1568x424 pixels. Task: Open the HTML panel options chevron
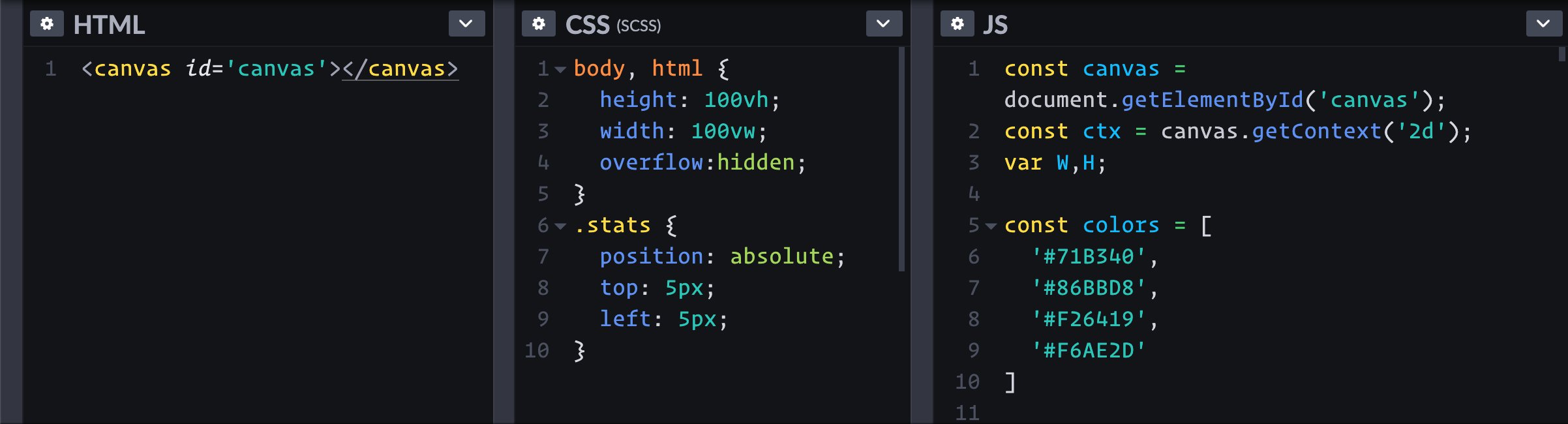click(465, 24)
